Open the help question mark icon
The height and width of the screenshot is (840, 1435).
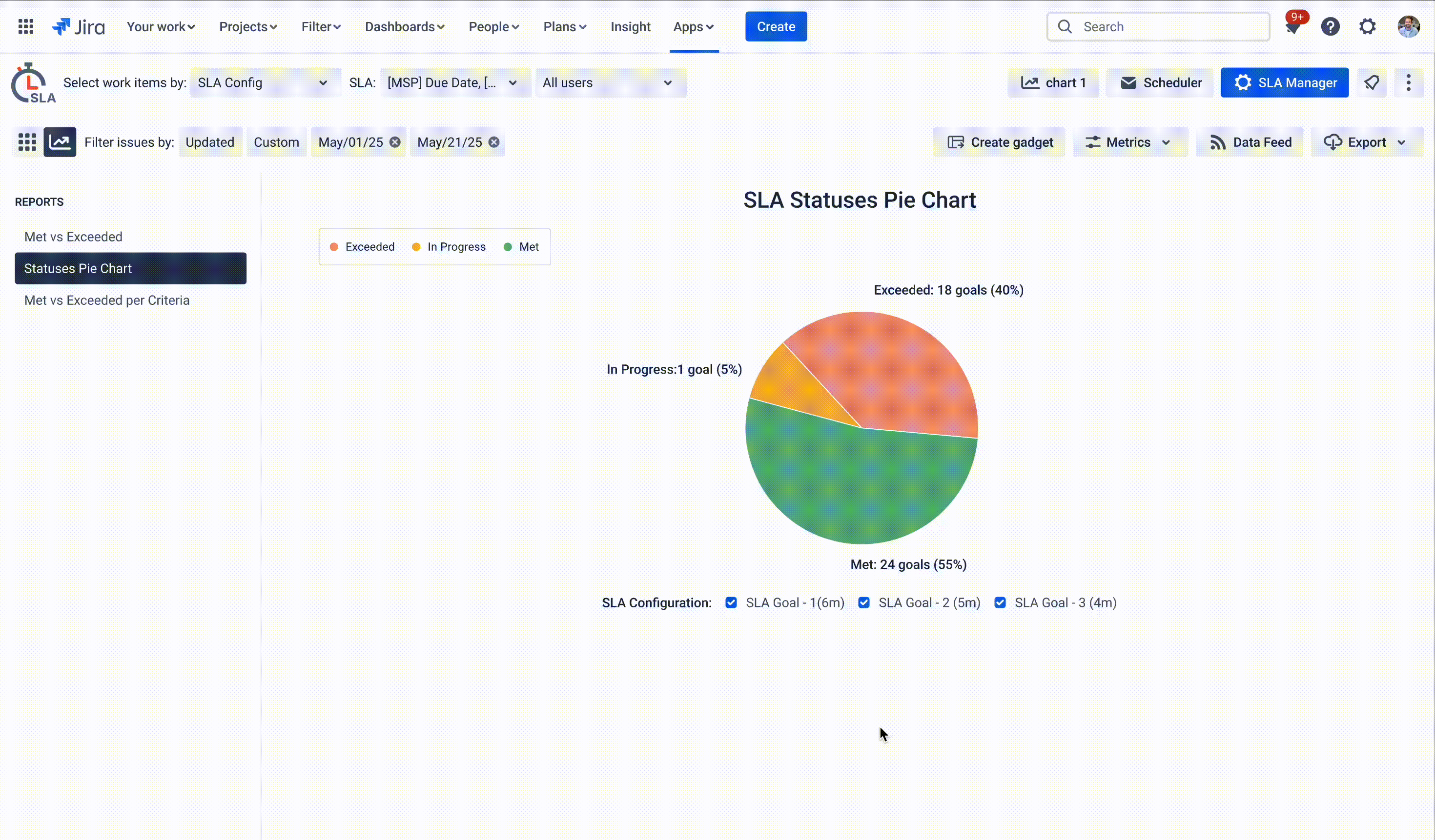coord(1330,27)
